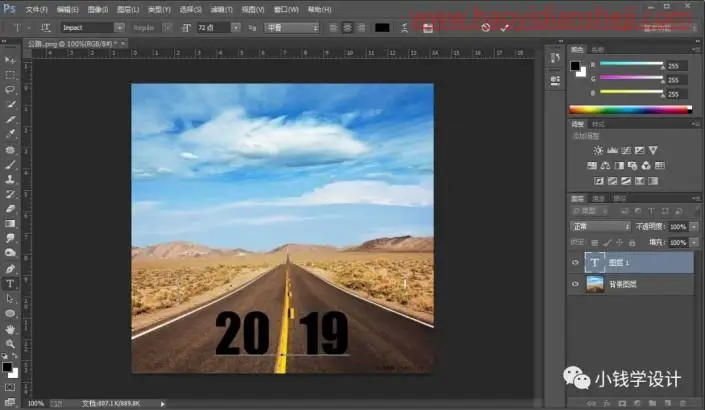The height and width of the screenshot is (410, 705).
Task: Change the screen mode icon
Action: tap(10, 401)
